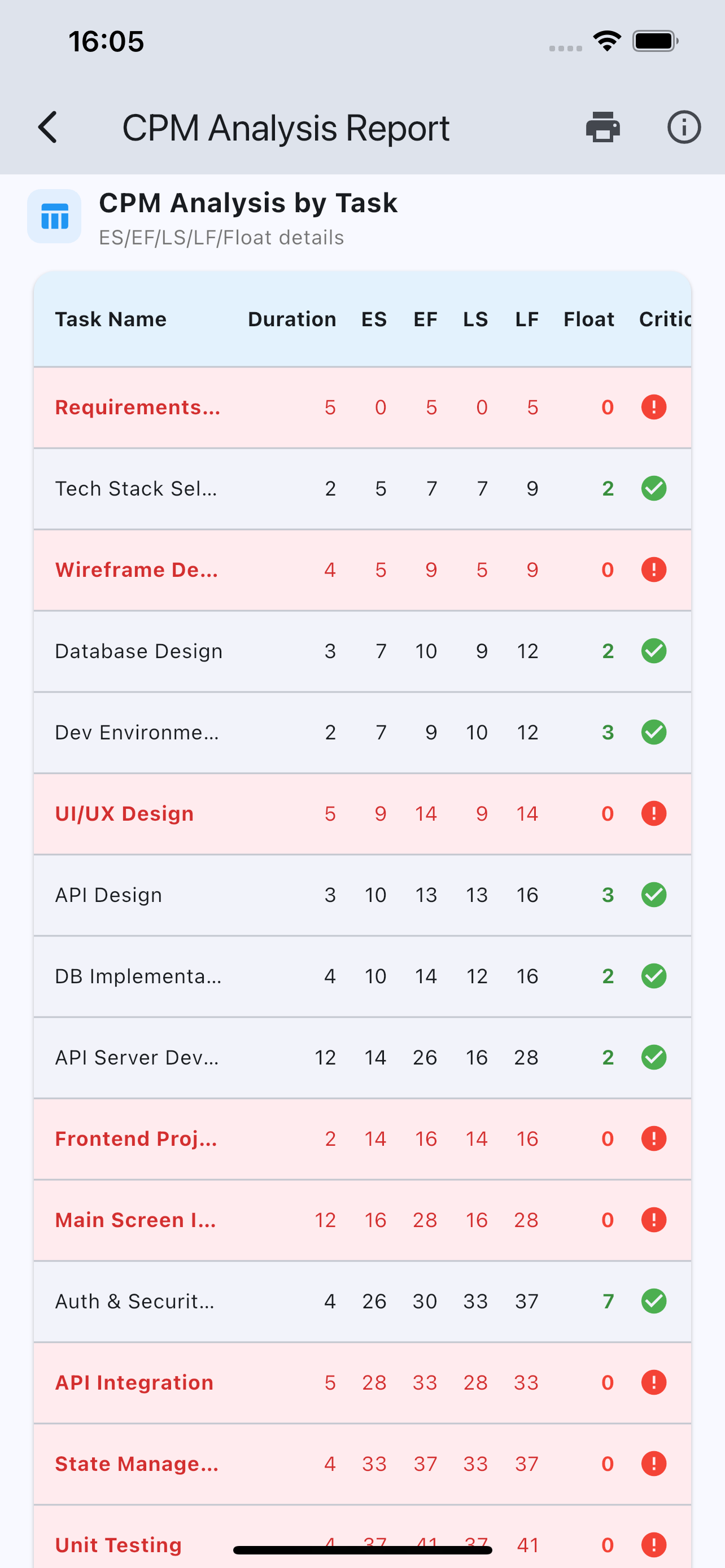725x1568 pixels.
Task: Select the API Design task name
Action: pyautogui.click(x=108, y=895)
